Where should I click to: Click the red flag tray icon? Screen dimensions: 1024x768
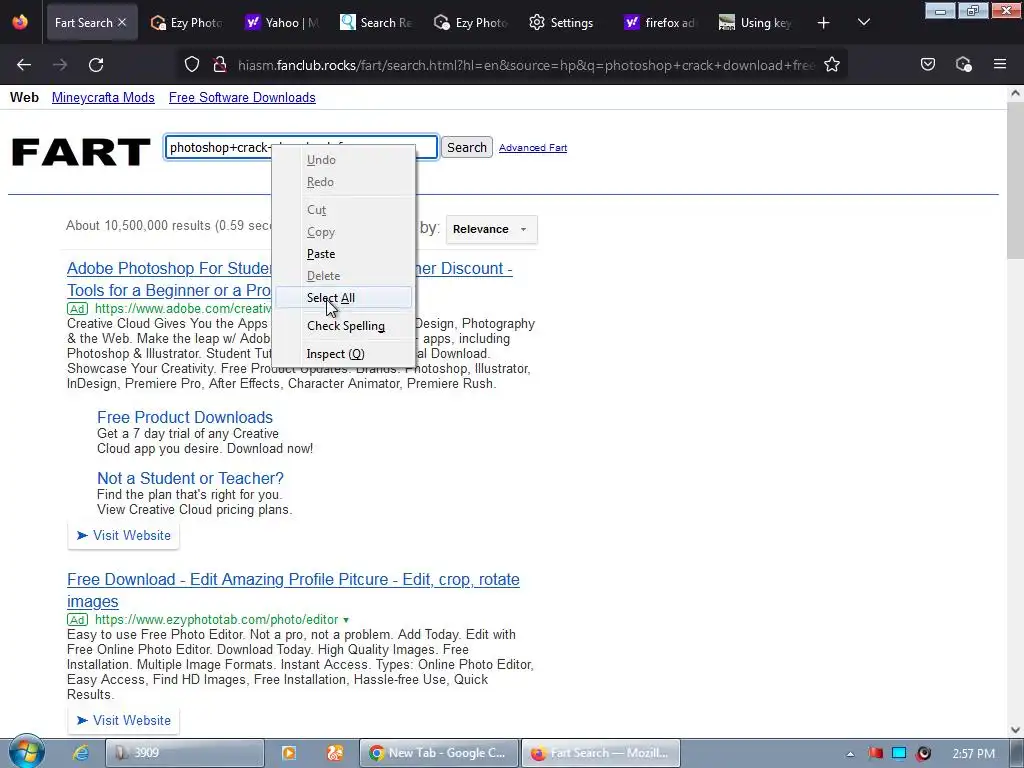pyautogui.click(x=875, y=754)
